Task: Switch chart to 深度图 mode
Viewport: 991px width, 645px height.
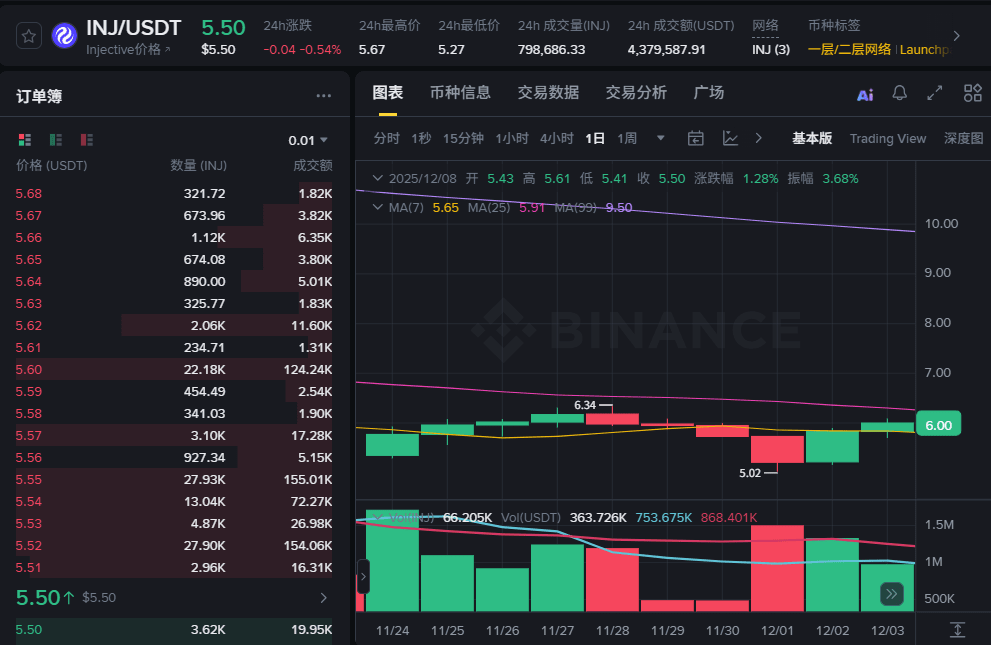Action: tap(964, 138)
